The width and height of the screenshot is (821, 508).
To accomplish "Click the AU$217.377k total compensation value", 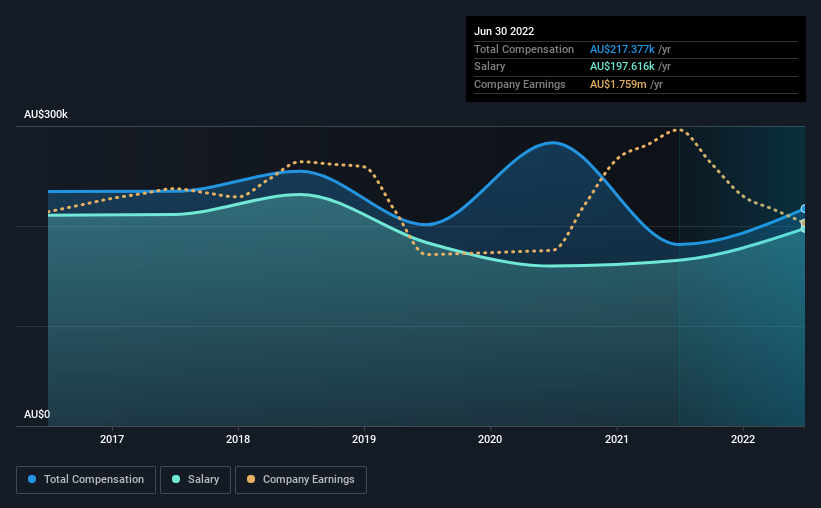I will point(622,49).
